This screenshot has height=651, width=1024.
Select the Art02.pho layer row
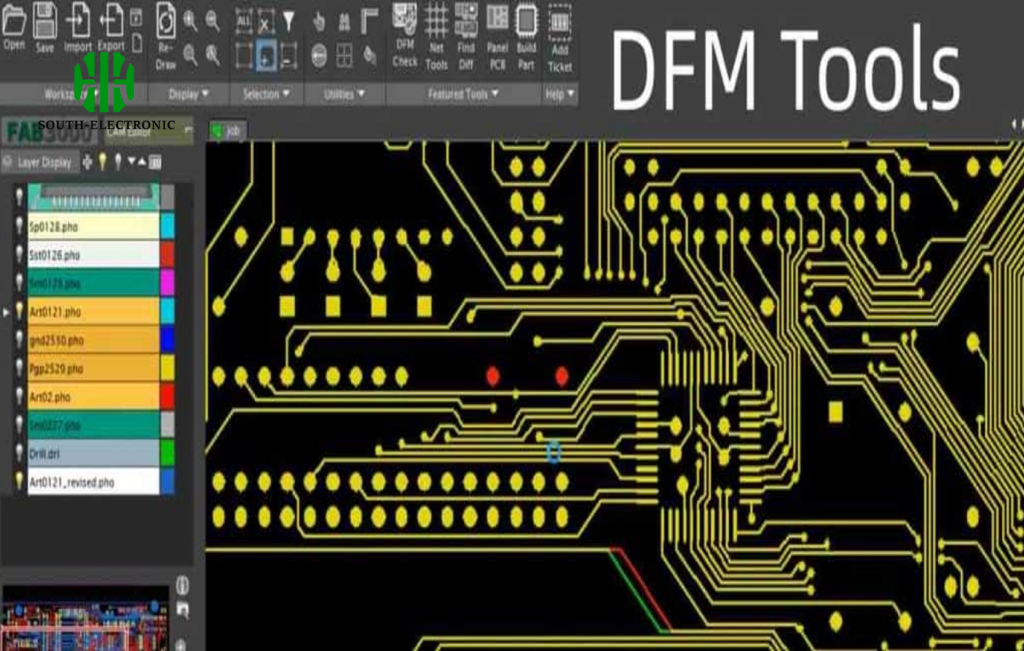[93, 396]
